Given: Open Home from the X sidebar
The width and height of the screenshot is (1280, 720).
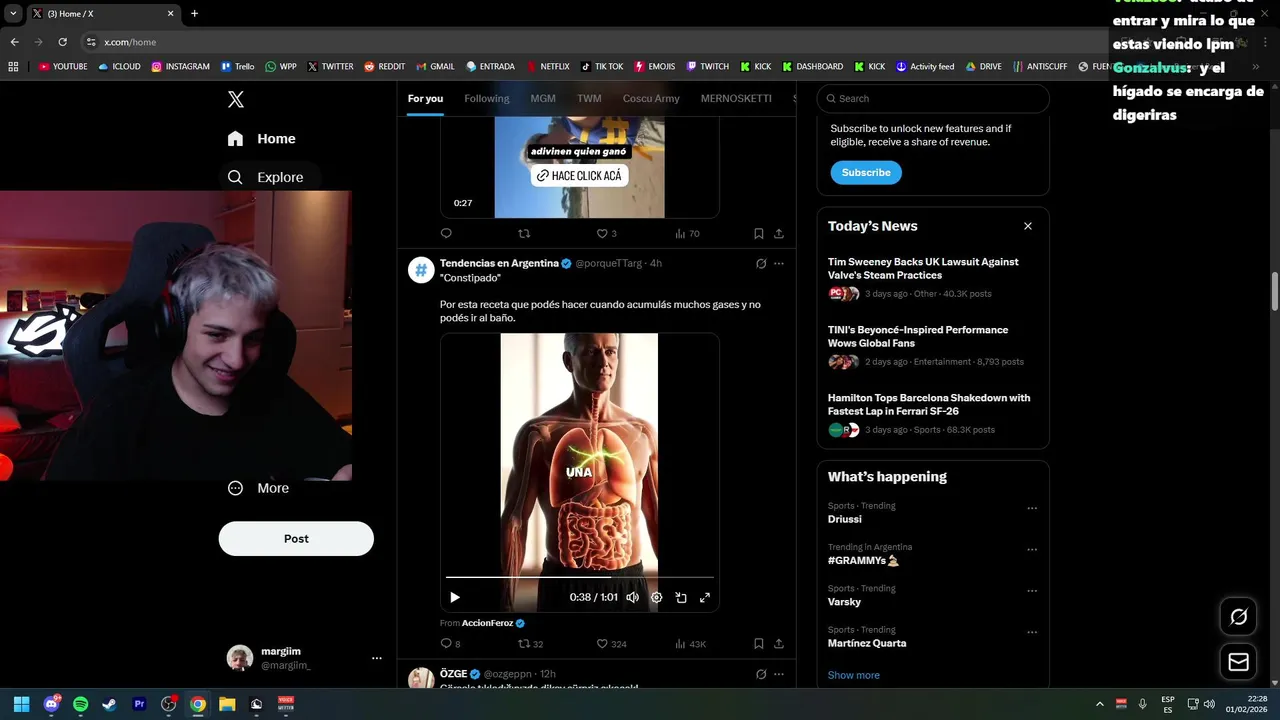Looking at the screenshot, I should (261, 139).
